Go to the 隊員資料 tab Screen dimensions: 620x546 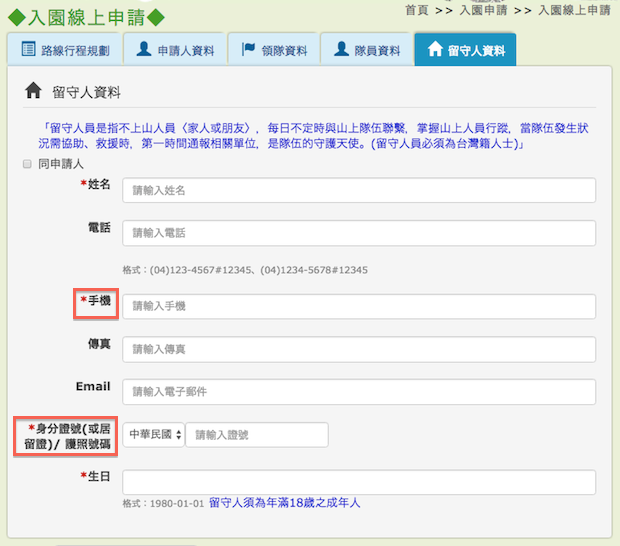pos(369,50)
